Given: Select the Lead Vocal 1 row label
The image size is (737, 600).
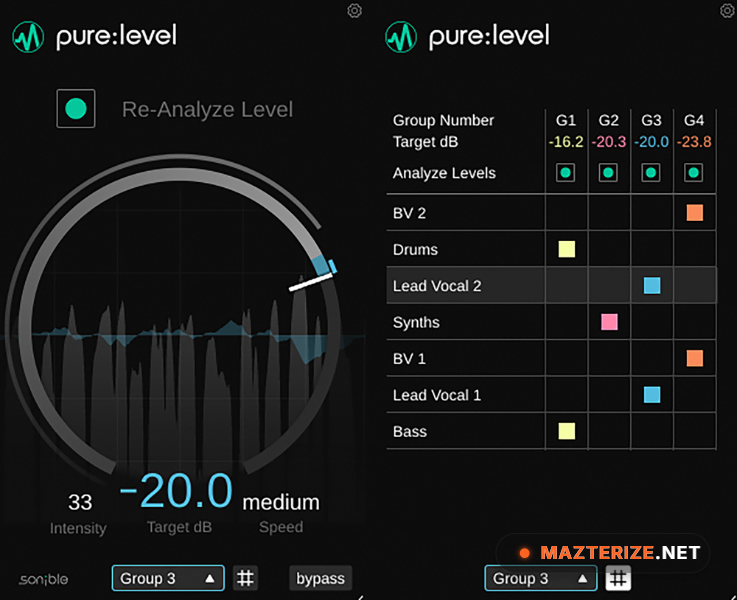Looking at the screenshot, I should pos(437,395).
